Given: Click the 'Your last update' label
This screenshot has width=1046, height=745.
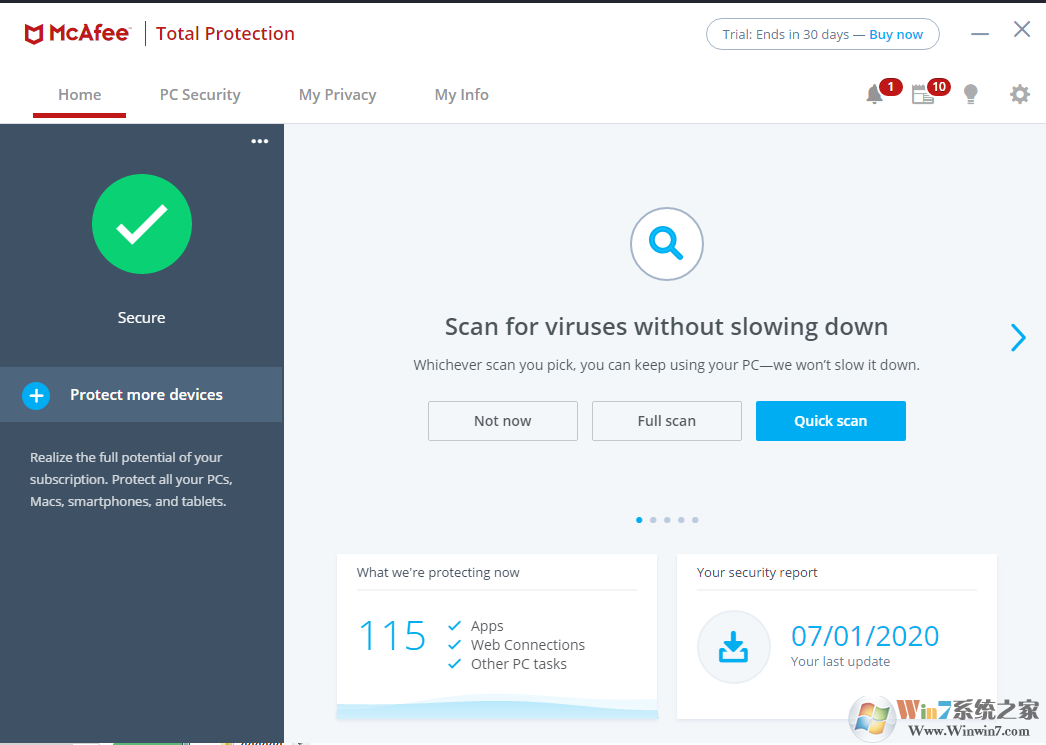Looking at the screenshot, I should (840, 662).
